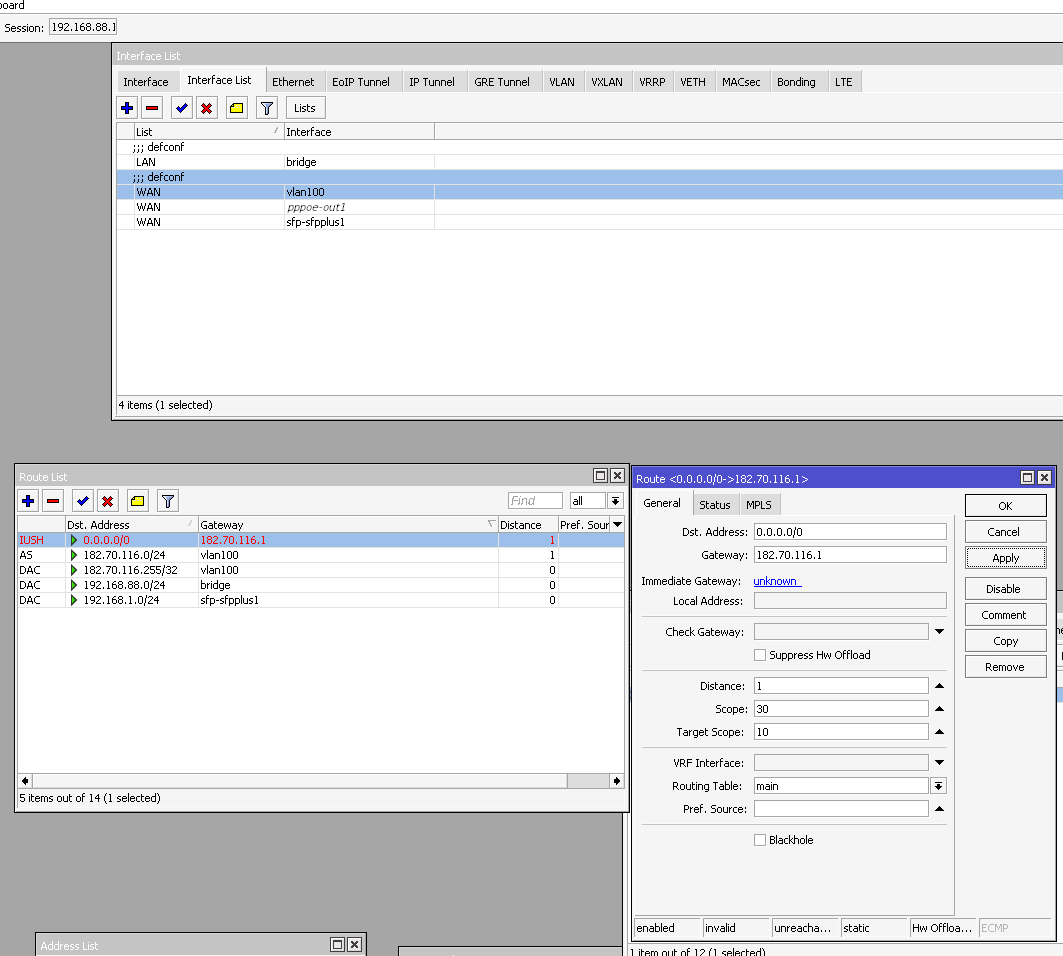Open the 'all' filter dropdown in Route List
Viewport: 1063px width, 956px height.
615,501
